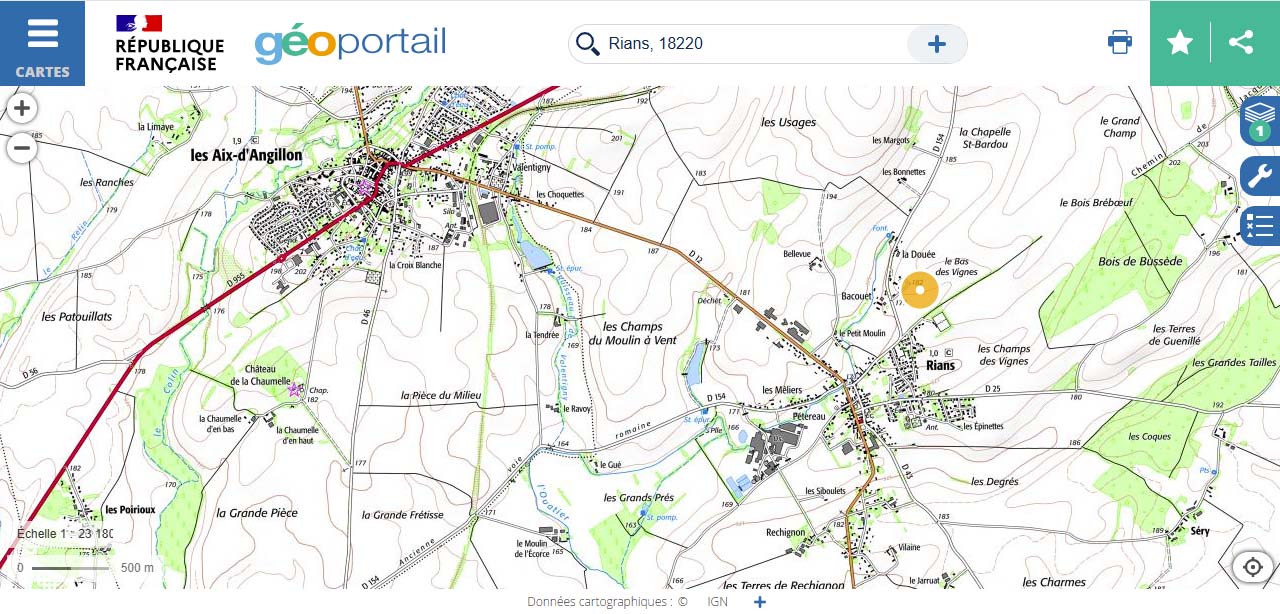Image resolution: width=1280 pixels, height=614 pixels.
Task: Click the géoportail logo
Action: point(350,44)
